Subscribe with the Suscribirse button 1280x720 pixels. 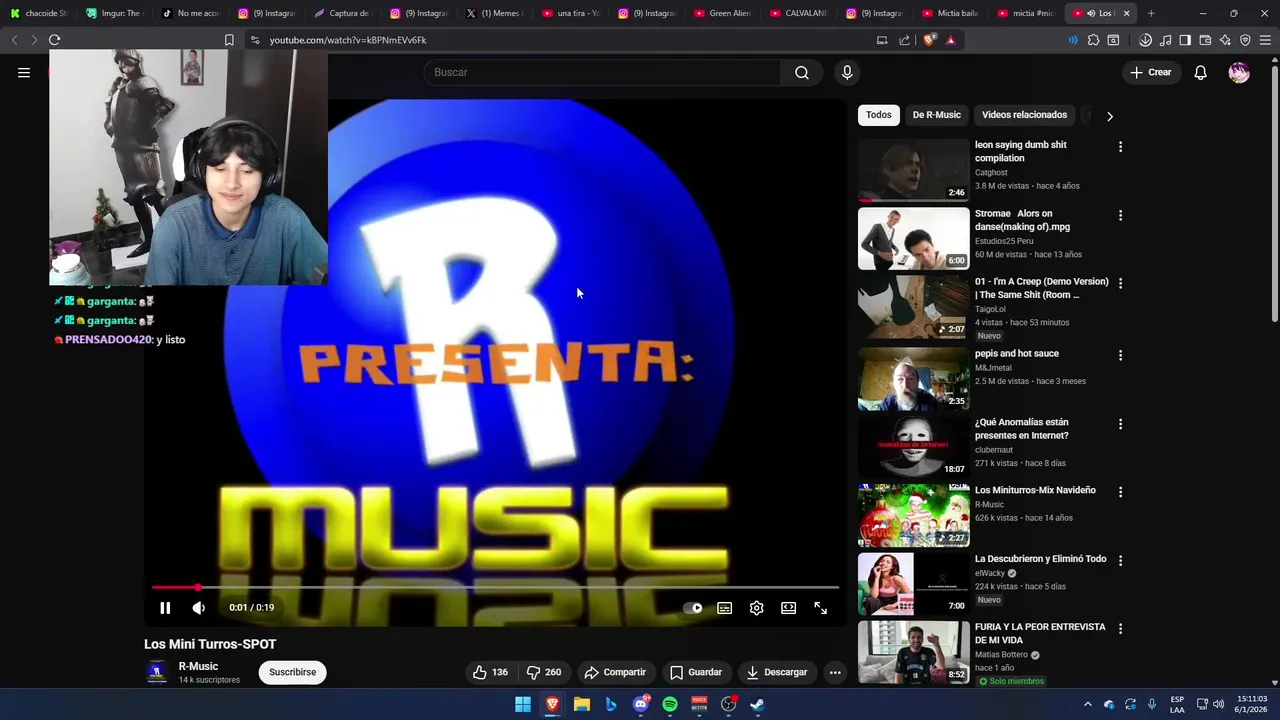point(292,672)
